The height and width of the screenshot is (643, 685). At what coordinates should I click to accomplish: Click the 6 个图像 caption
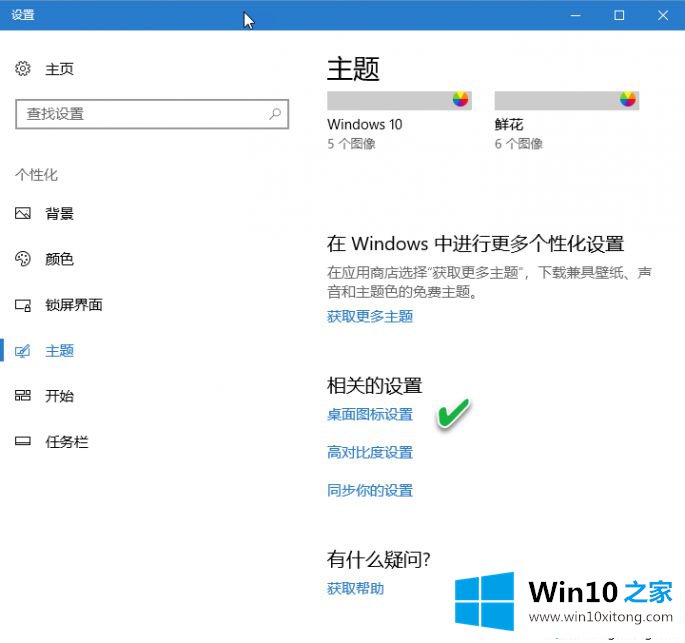point(519,144)
